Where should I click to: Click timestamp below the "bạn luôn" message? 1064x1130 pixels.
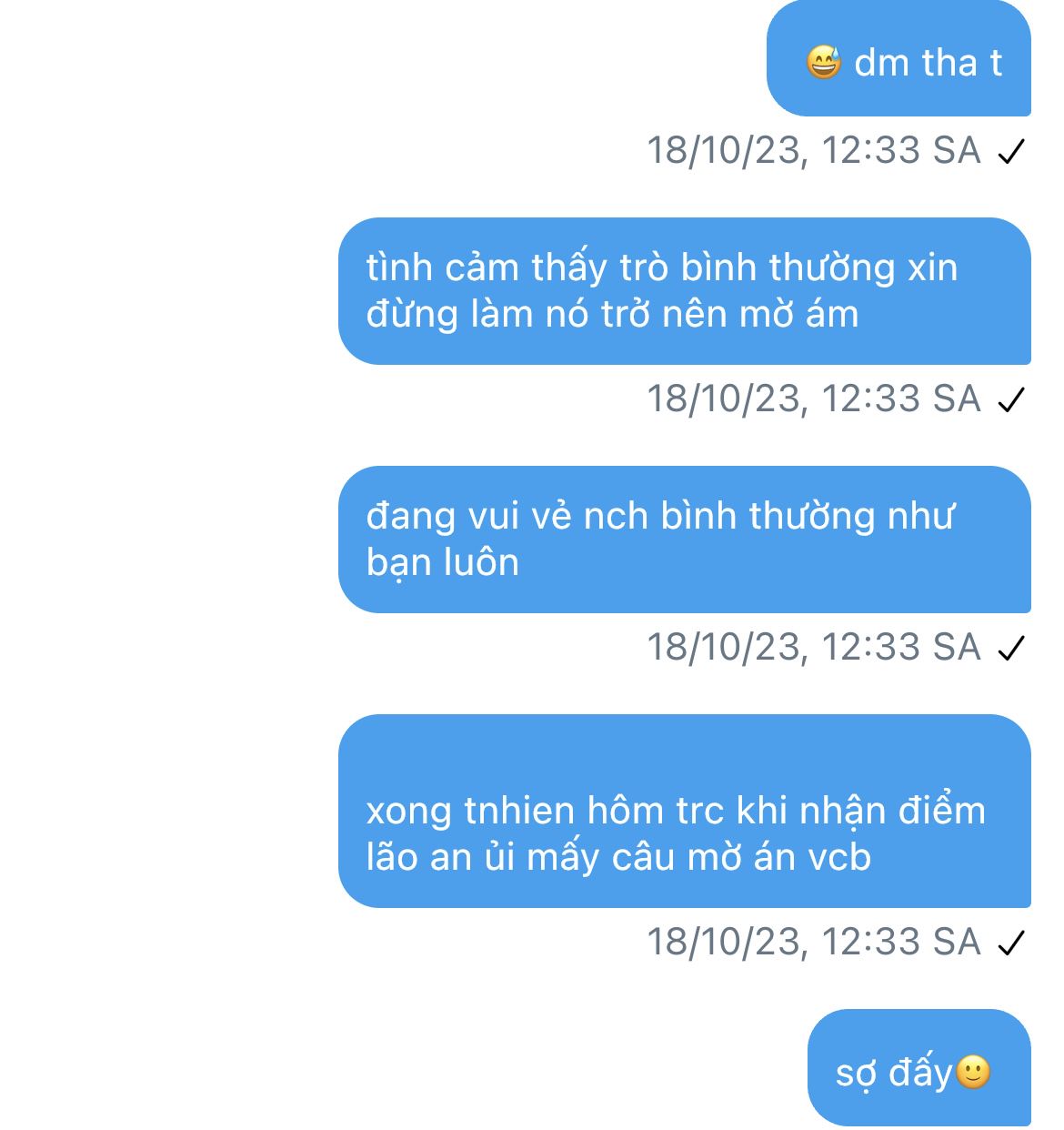[x=814, y=648]
